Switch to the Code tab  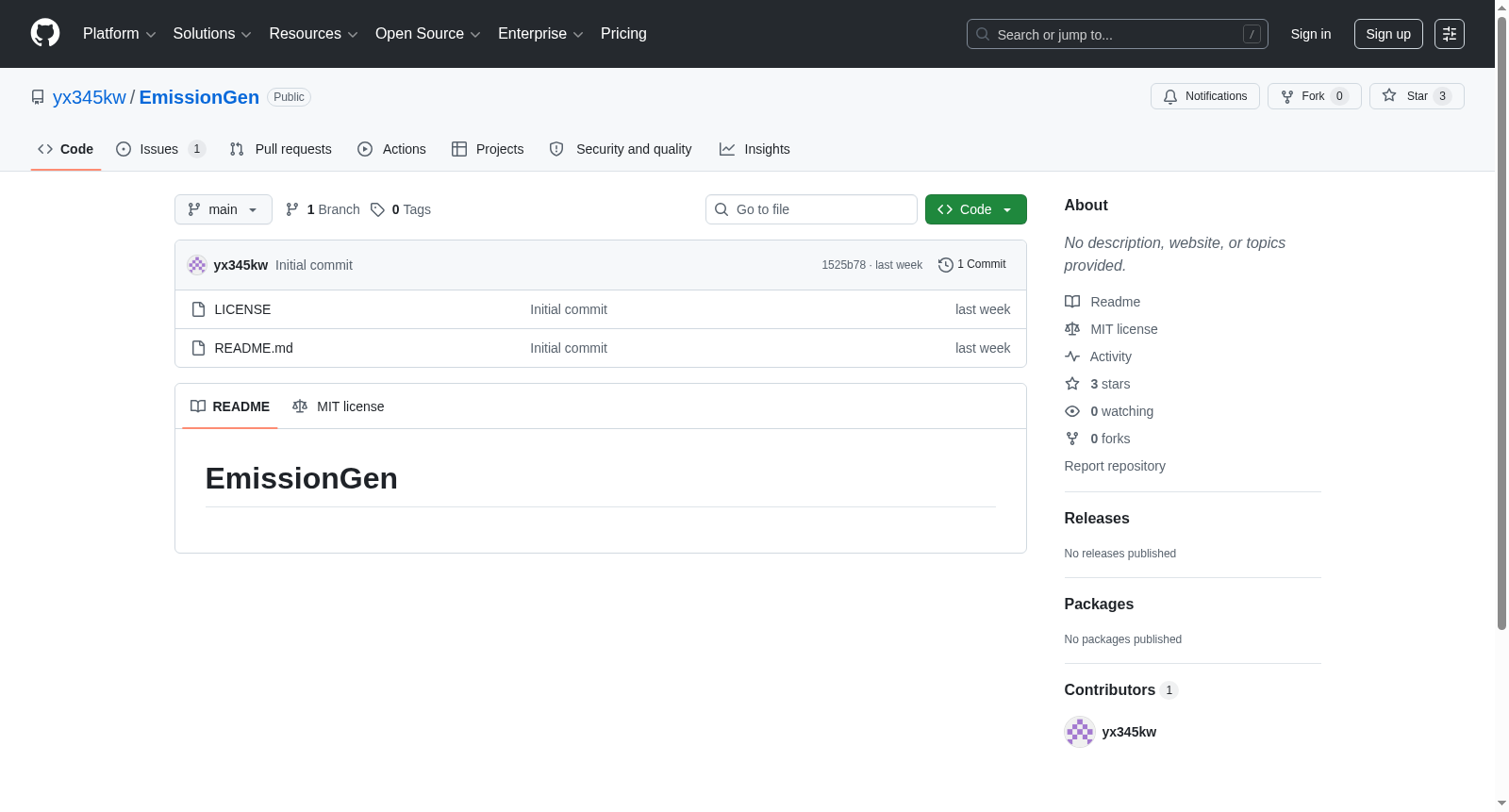pyautogui.click(x=66, y=149)
